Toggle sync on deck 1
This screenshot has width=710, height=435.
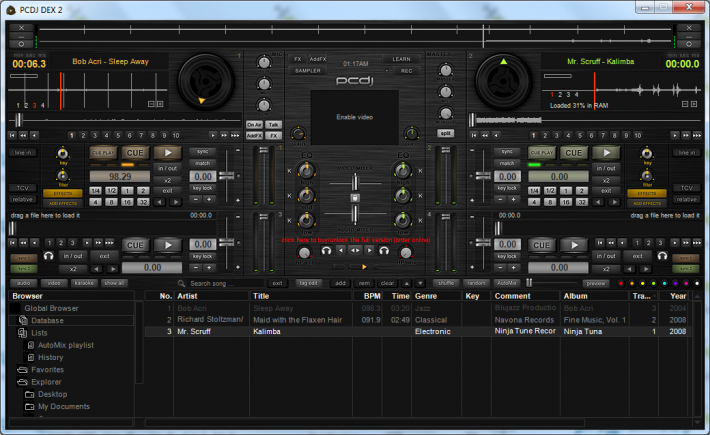pyautogui.click(x=202, y=152)
